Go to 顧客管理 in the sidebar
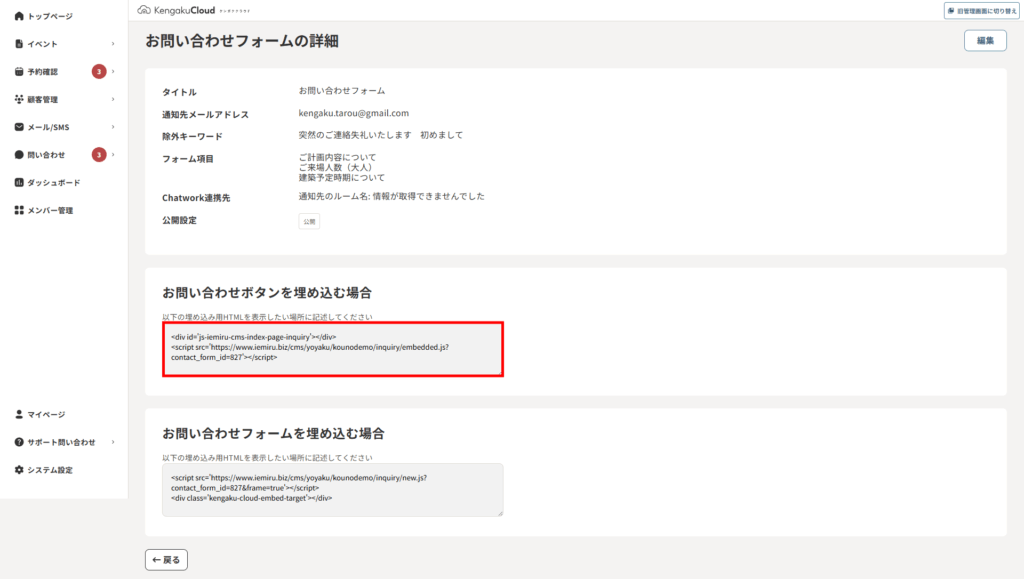This screenshot has height=579, width=1024. coord(42,99)
